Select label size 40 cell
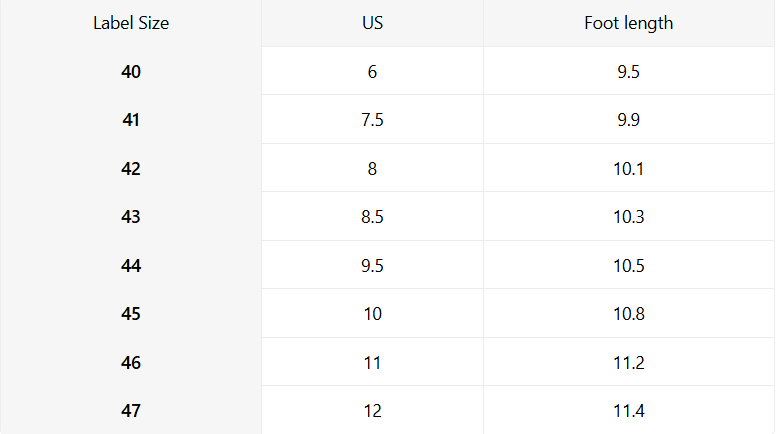Viewport: 777px width, 434px height. [x=131, y=72]
